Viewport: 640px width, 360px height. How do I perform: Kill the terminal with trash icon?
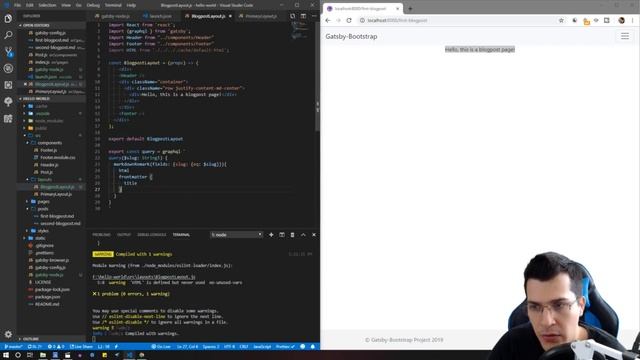(292, 235)
